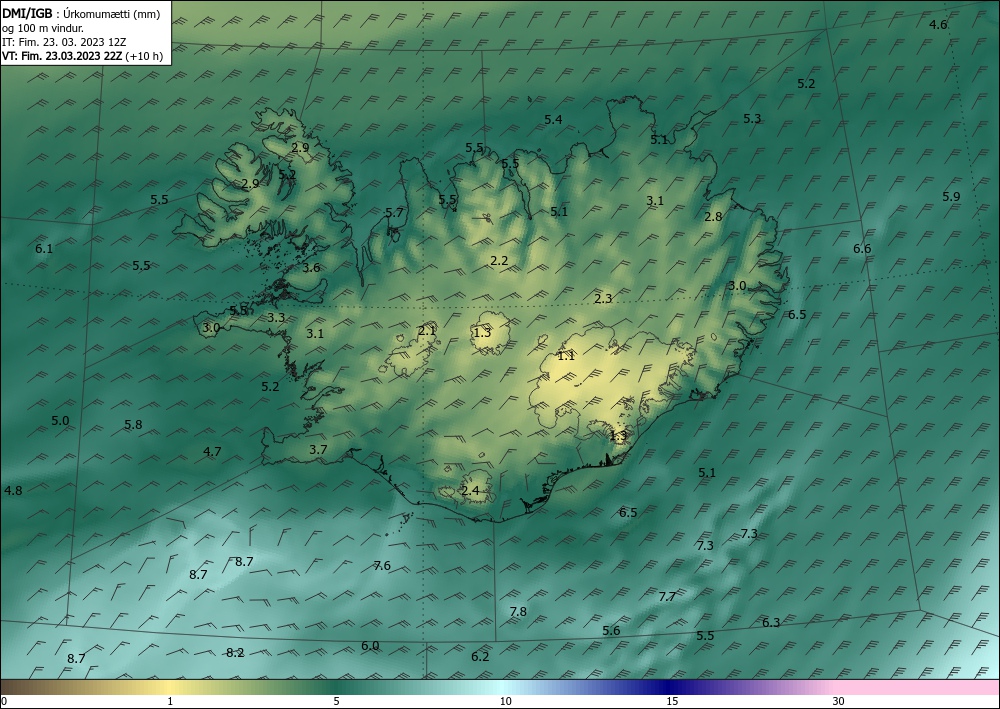The height and width of the screenshot is (709, 1000).
Task: Click the 7.7 value southeast of Iceland
Action: (x=667, y=597)
